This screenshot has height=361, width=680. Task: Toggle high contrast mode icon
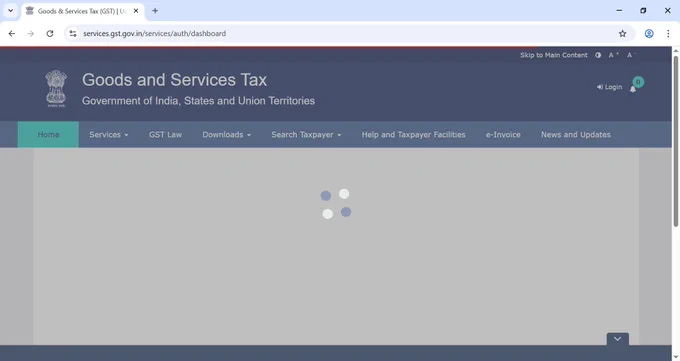598,55
